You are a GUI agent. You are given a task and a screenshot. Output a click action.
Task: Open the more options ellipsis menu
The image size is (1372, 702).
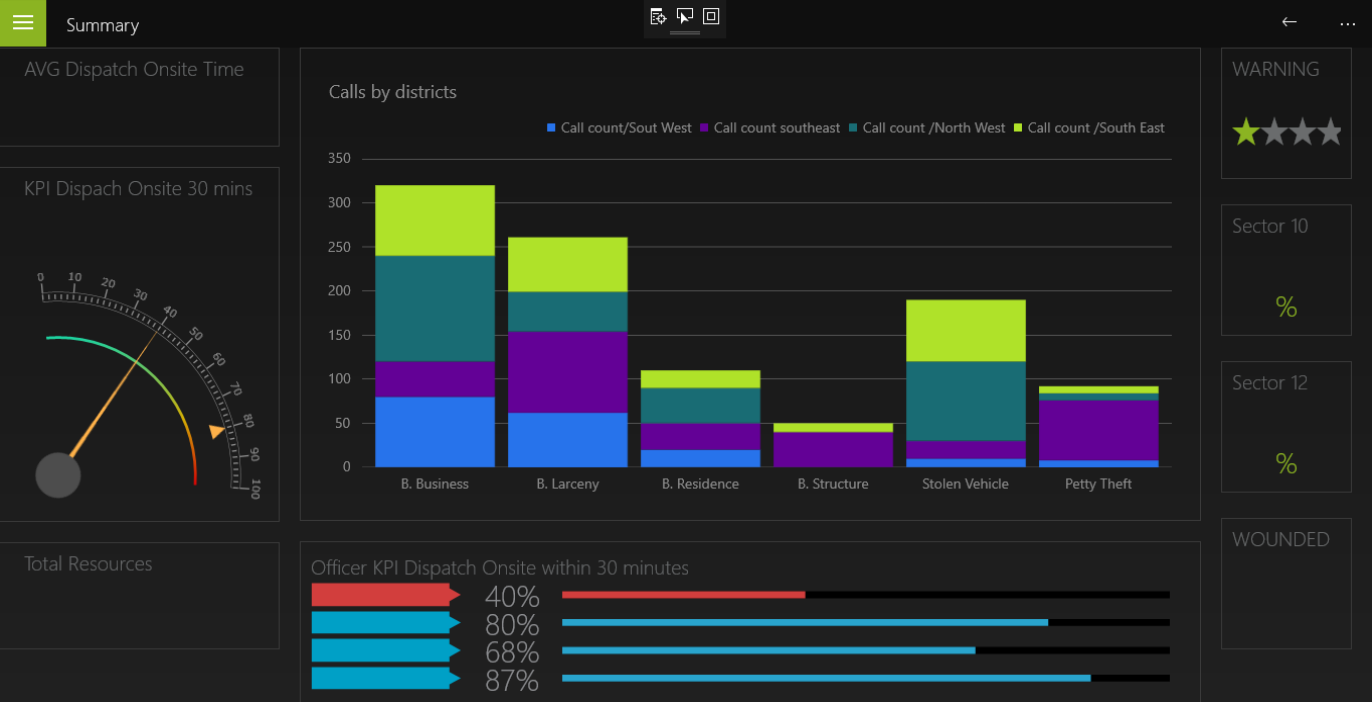[x=1347, y=23]
